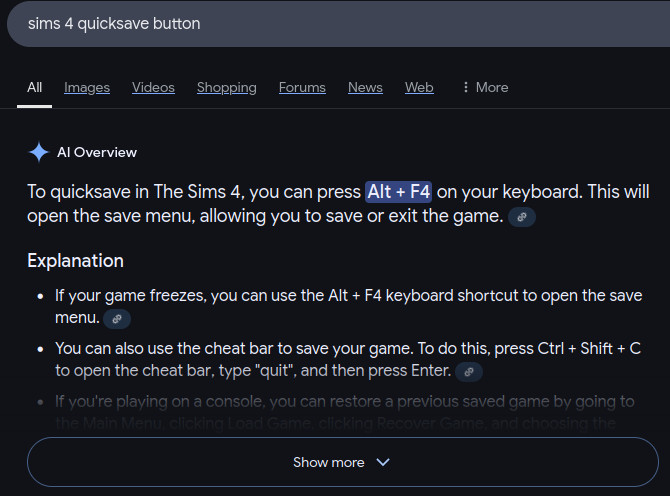Expand the Show more chevron
The height and width of the screenshot is (496, 670).
(x=382, y=462)
